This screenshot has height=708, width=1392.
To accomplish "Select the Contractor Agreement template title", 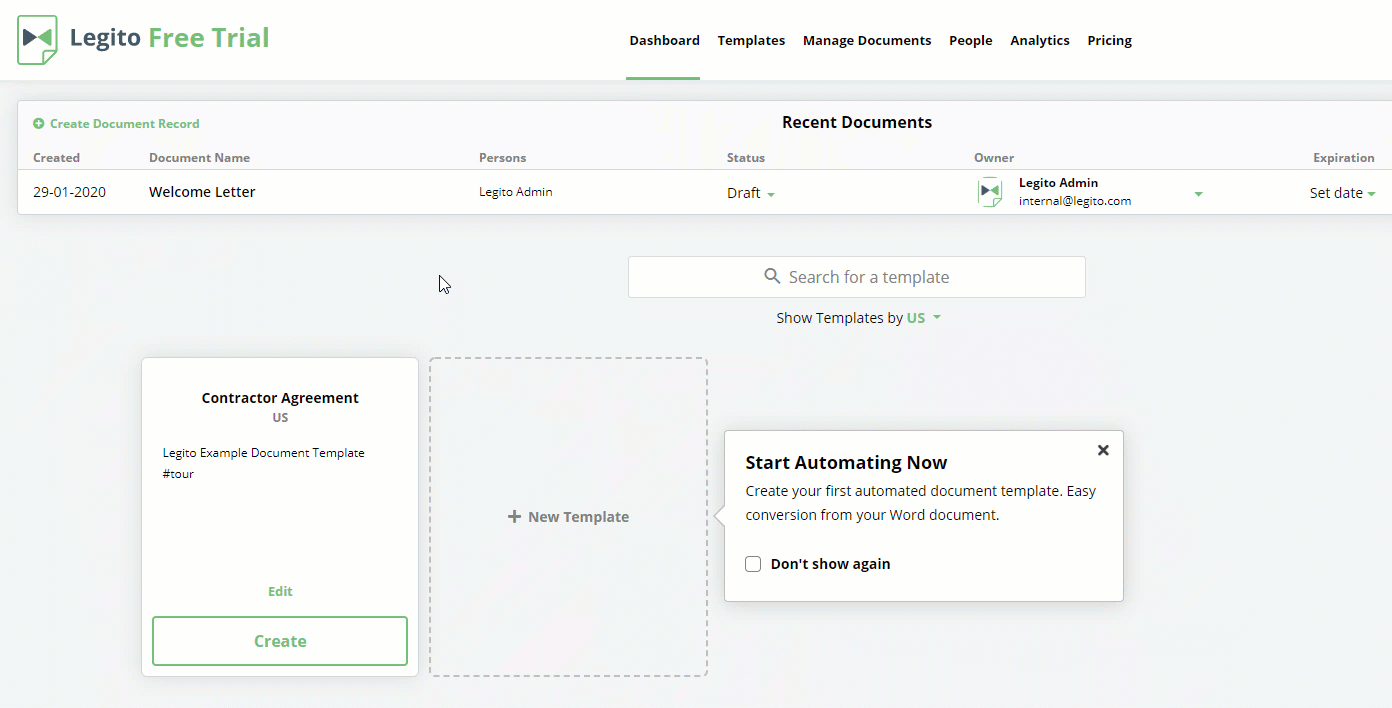I will click(x=280, y=398).
